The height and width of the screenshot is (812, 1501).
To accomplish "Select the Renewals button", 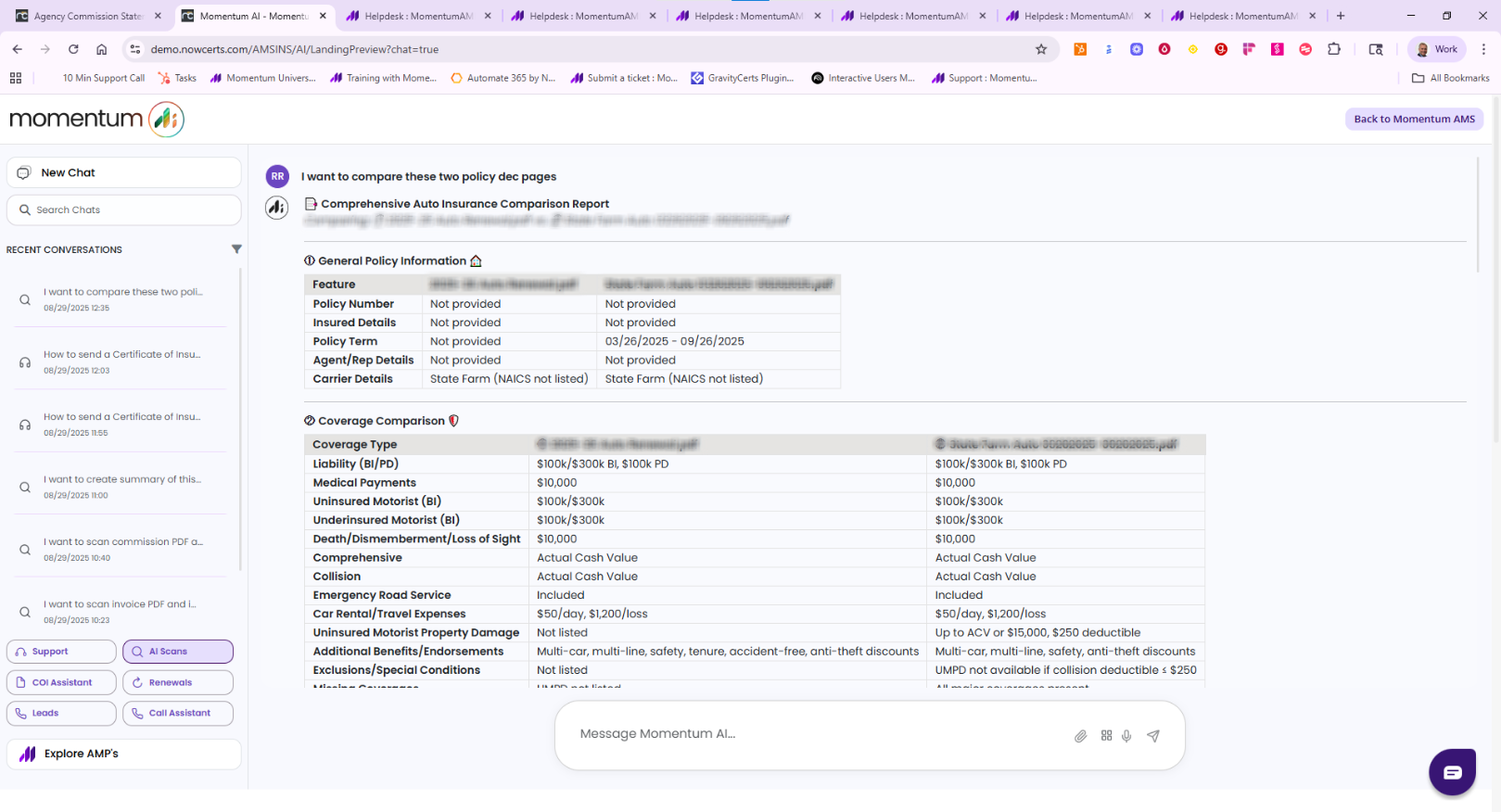I will pos(178,682).
